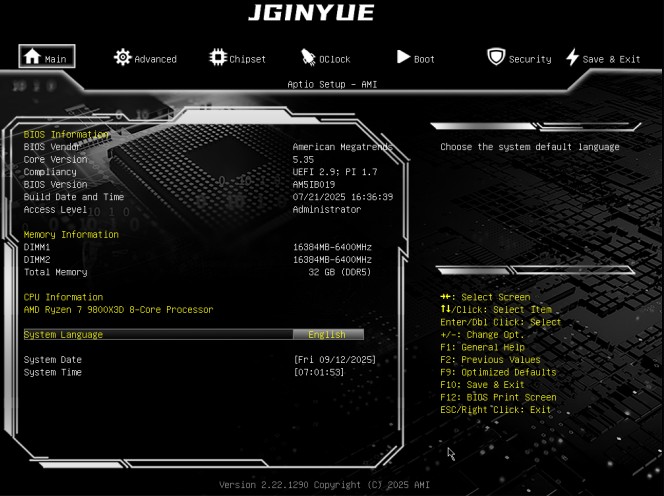Click the 32 GB (DDR5) value
Viewport: 664px width, 496px height.
(340, 272)
